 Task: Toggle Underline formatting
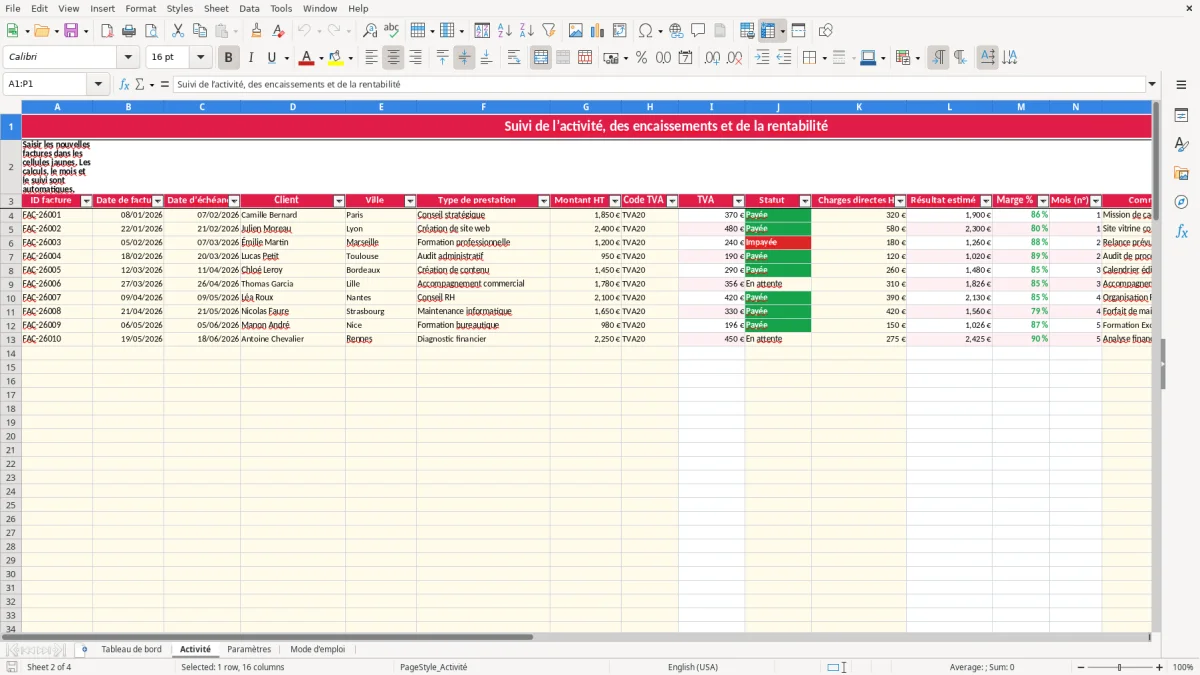pyautogui.click(x=271, y=58)
